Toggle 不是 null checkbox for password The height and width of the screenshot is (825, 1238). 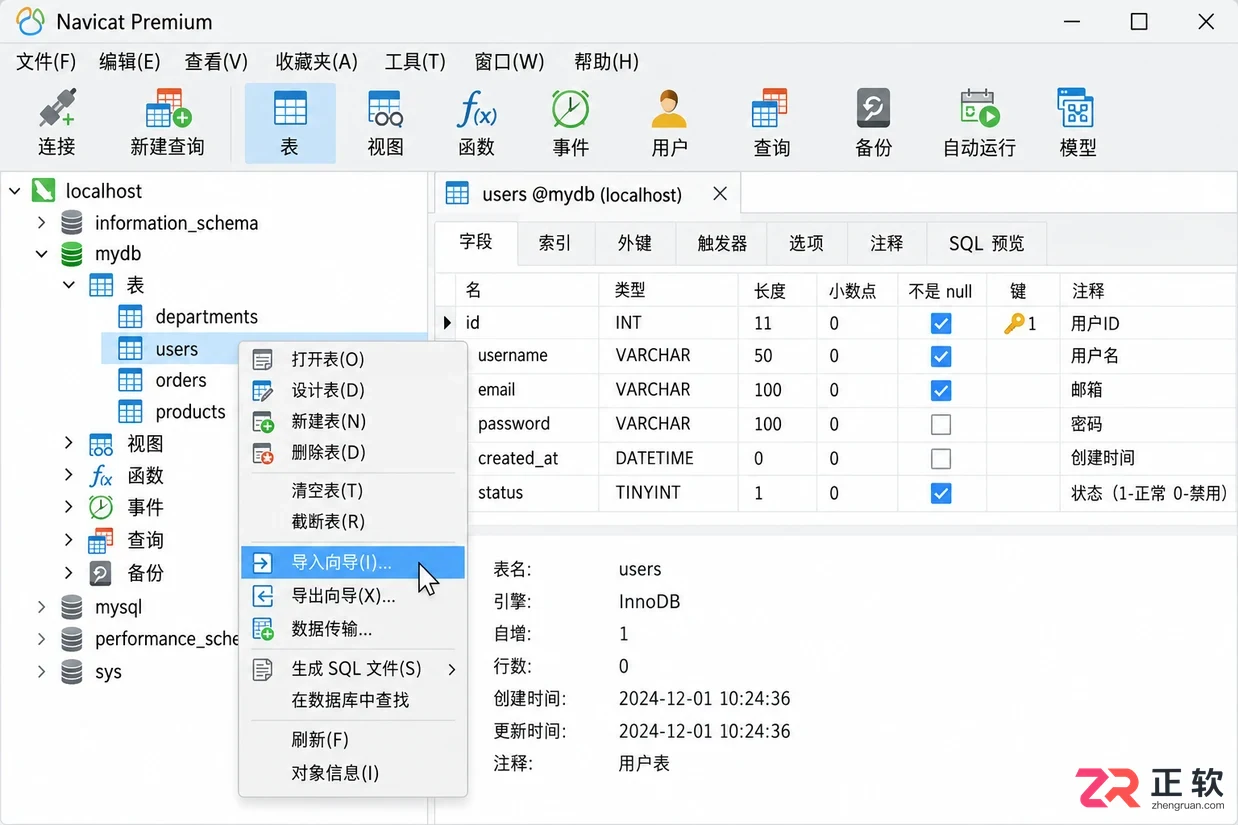(940, 425)
